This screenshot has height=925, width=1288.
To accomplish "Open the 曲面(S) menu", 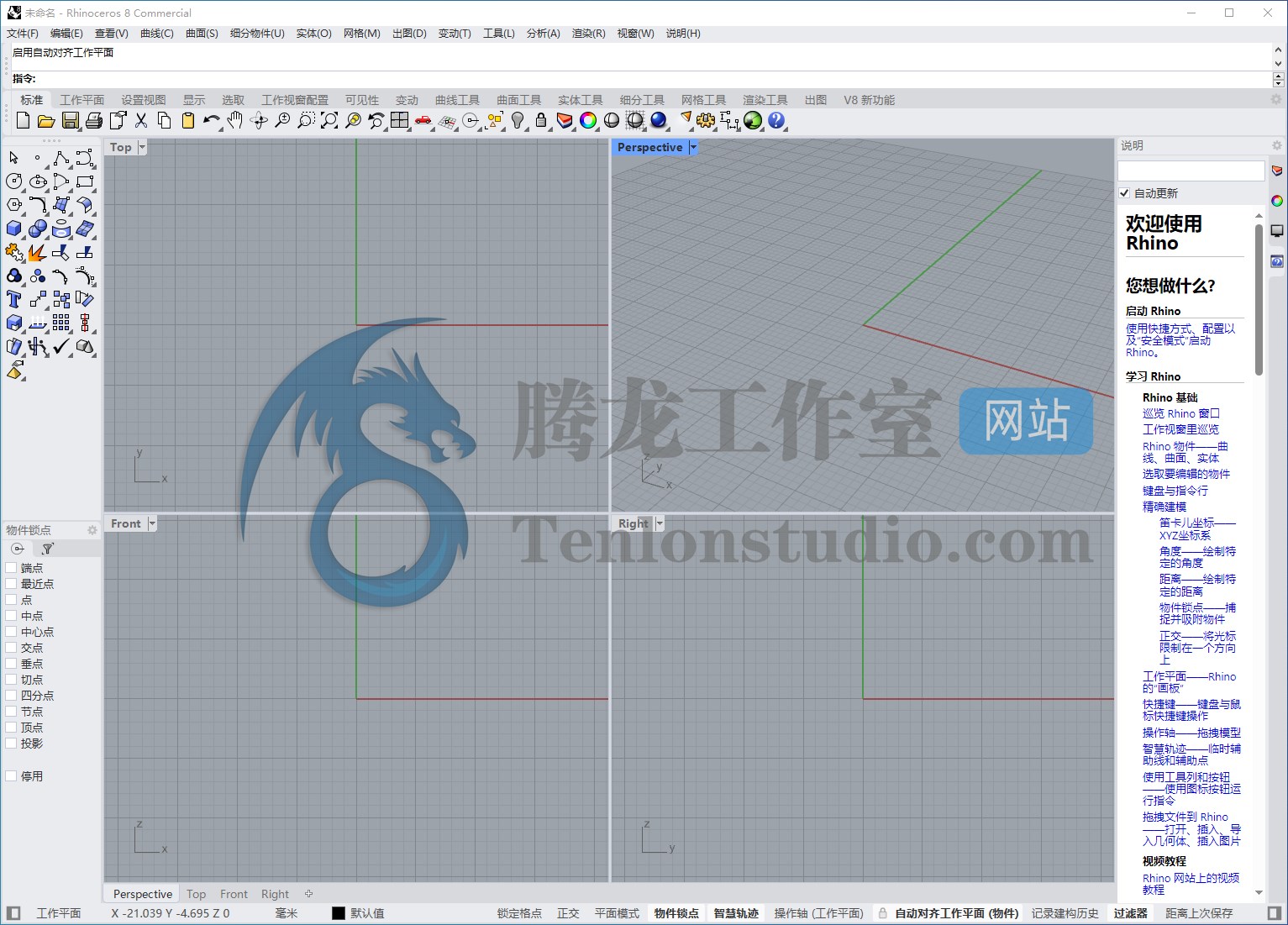I will coord(202,34).
